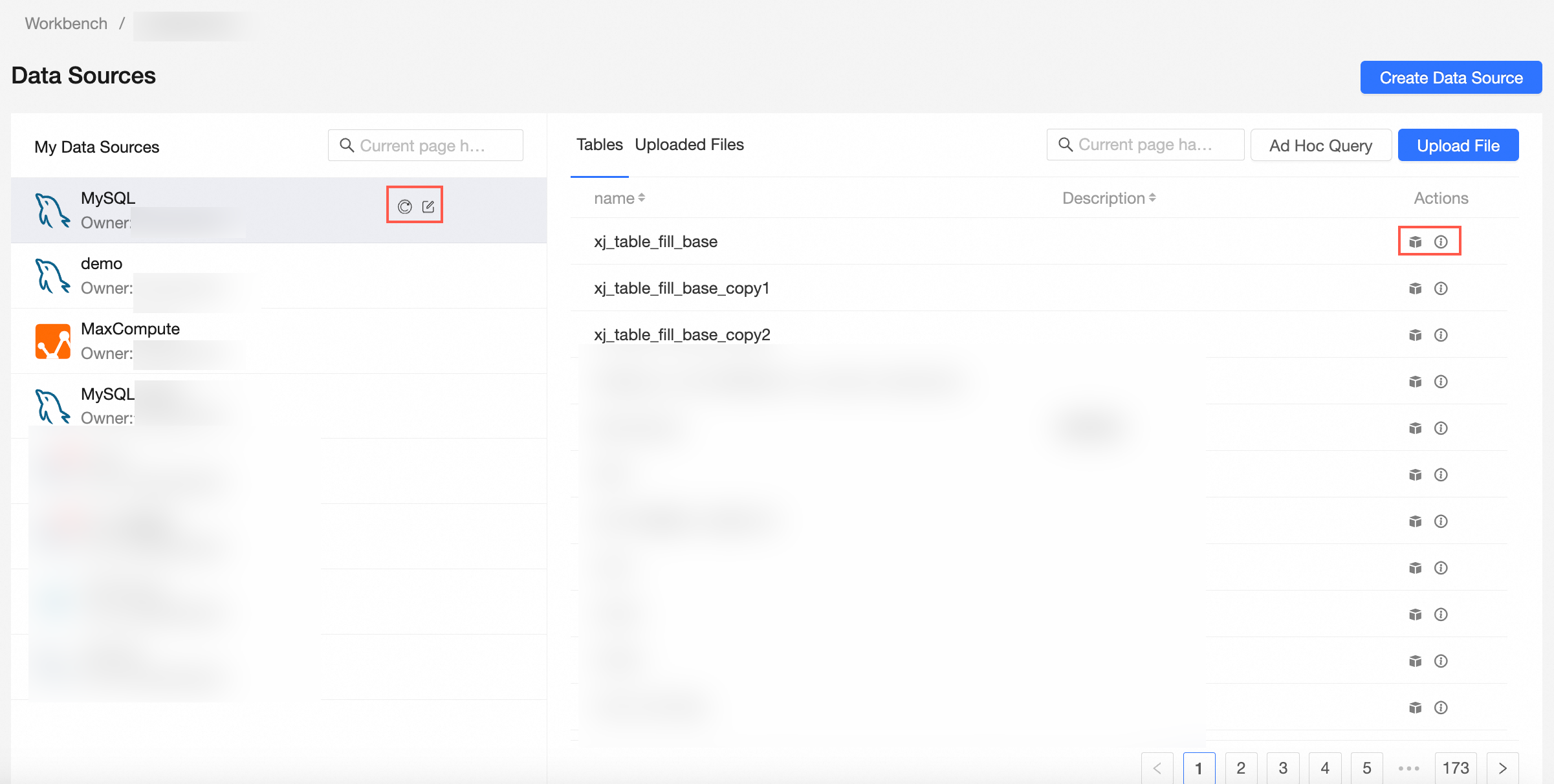Click Create Data Source button
The image size is (1554, 784).
[x=1450, y=78]
